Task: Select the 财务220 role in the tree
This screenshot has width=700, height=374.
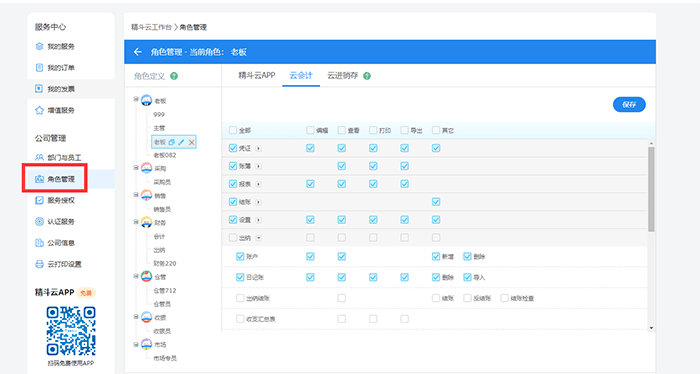Action: 165,263
